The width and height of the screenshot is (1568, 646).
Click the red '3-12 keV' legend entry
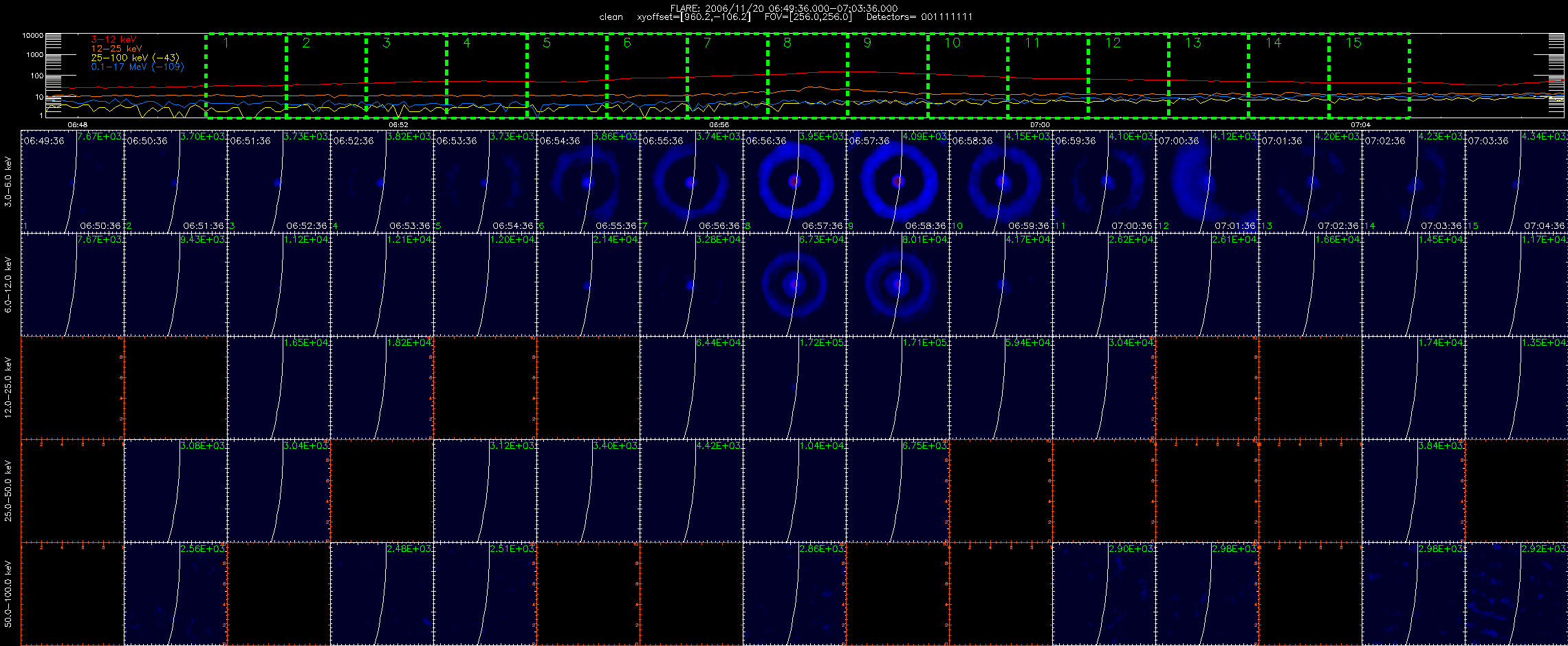(x=113, y=39)
